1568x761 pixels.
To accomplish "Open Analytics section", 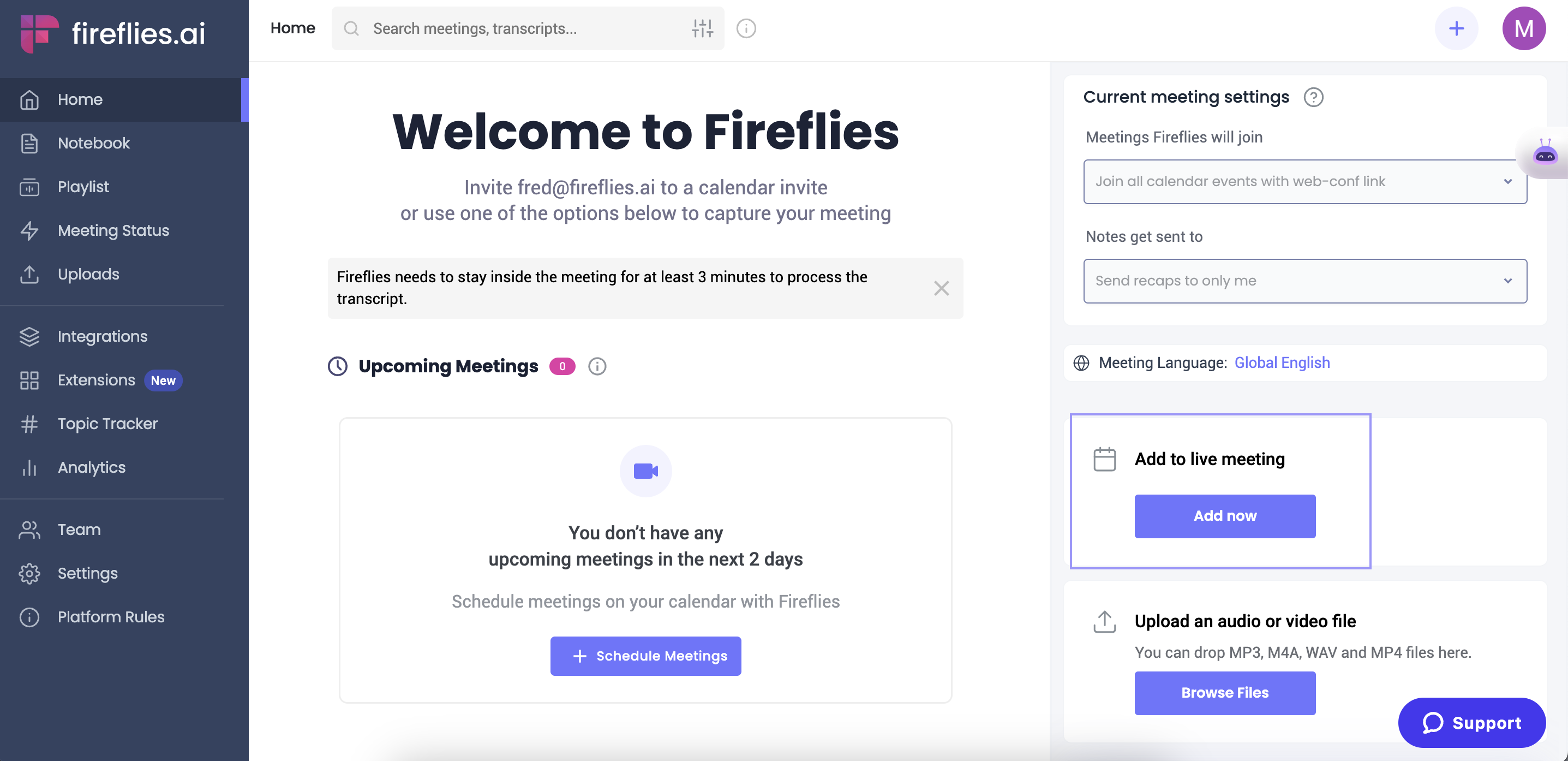I will (91, 466).
